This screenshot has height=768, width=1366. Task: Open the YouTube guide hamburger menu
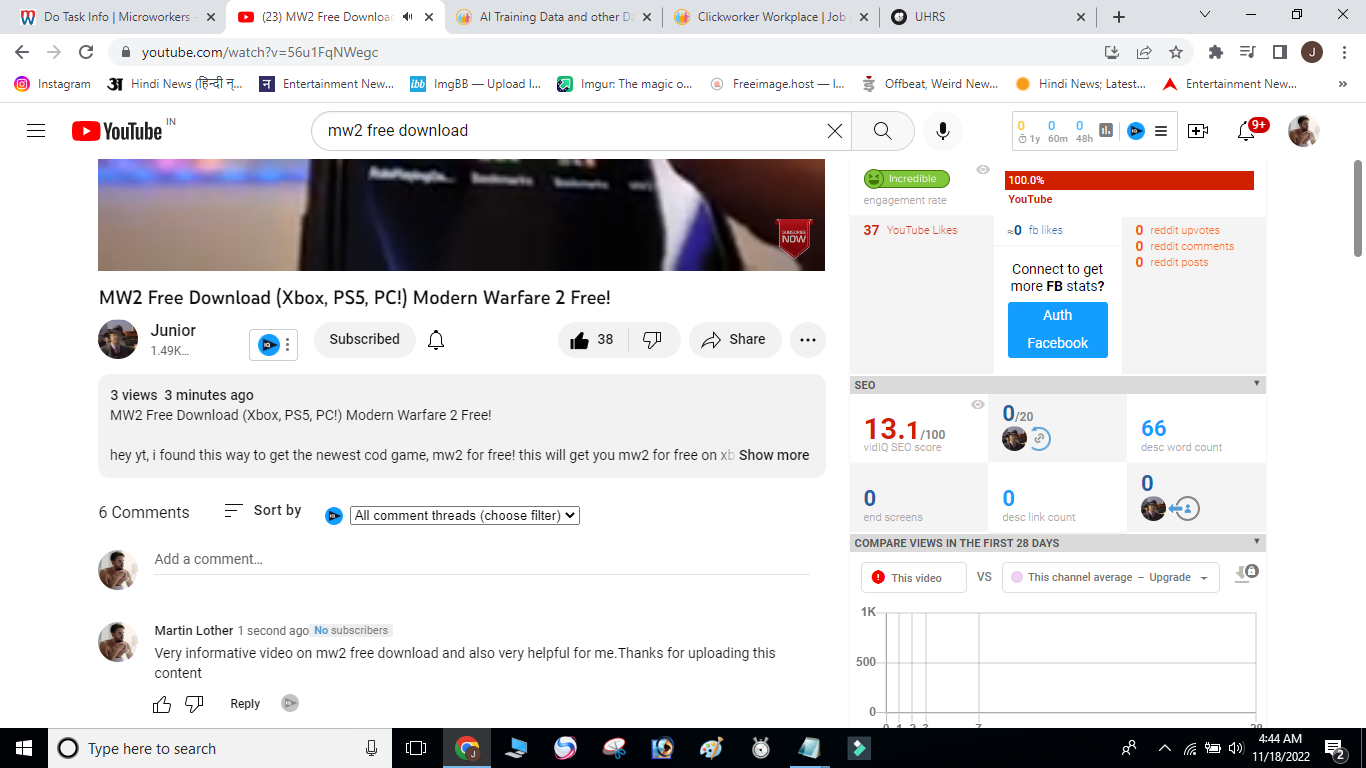point(36,131)
